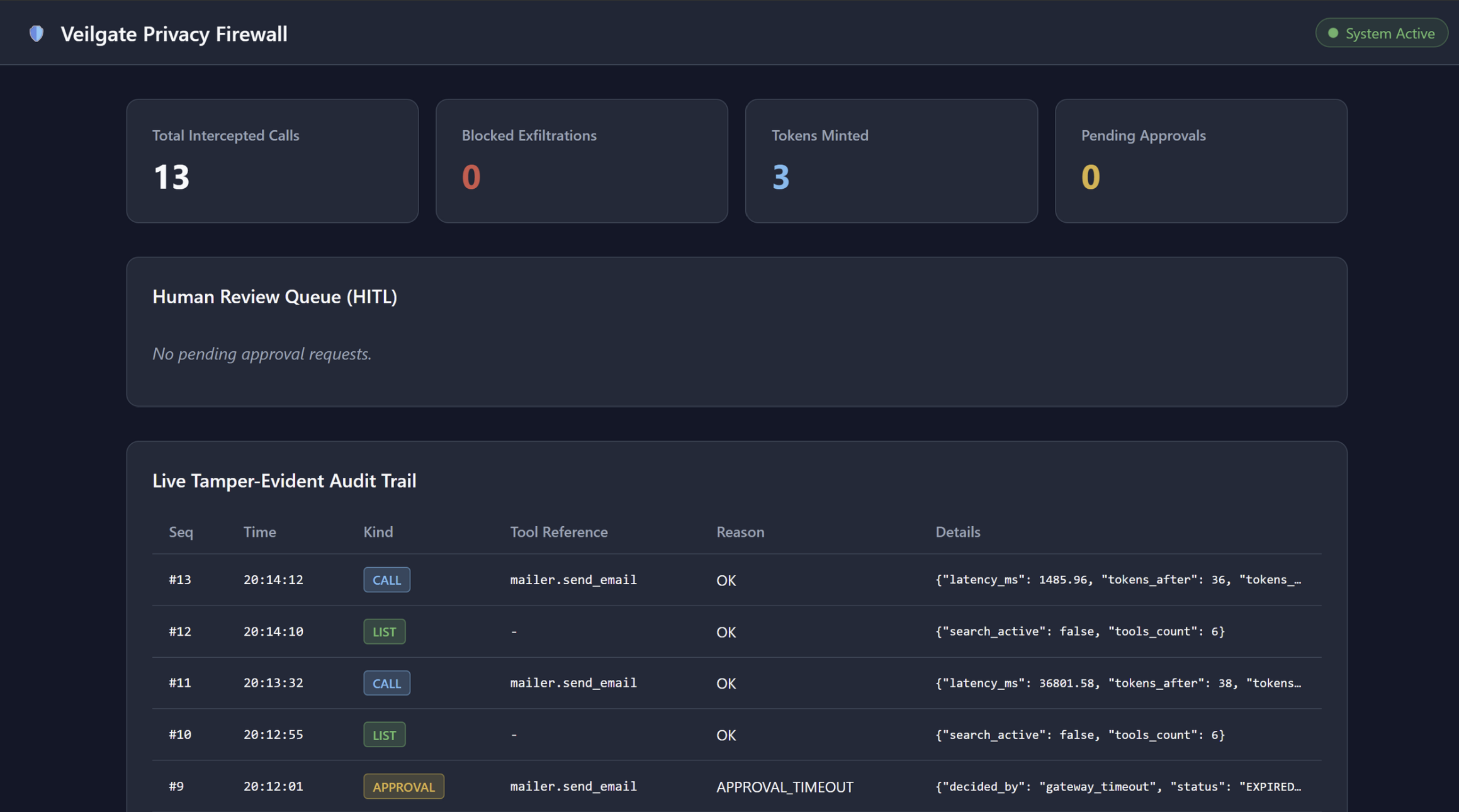The height and width of the screenshot is (812, 1459).
Task: Click the LIST badge in row #10
Action: 384,735
